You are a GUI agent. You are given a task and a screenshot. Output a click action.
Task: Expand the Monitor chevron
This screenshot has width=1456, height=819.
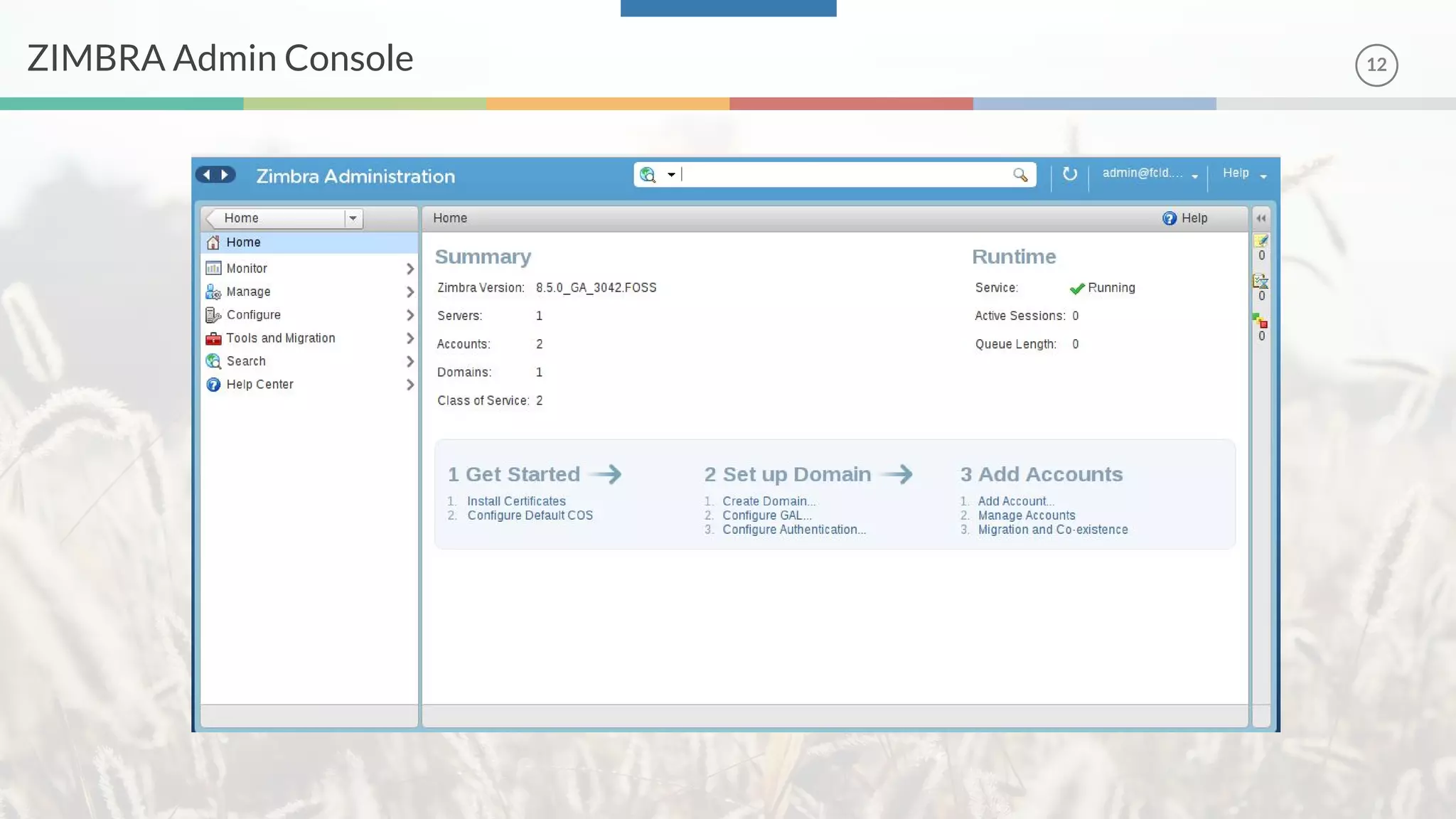coord(409,269)
